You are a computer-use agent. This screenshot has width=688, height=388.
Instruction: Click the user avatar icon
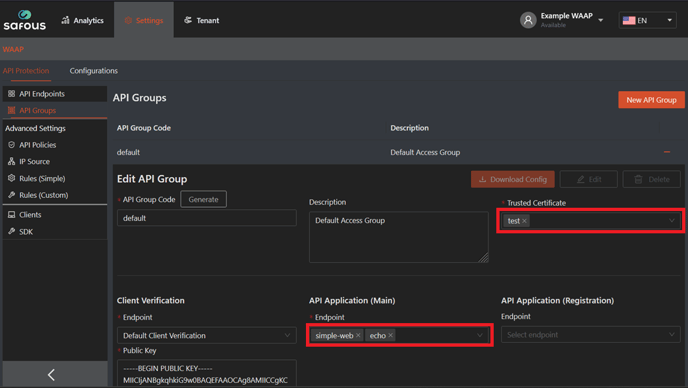click(x=528, y=20)
